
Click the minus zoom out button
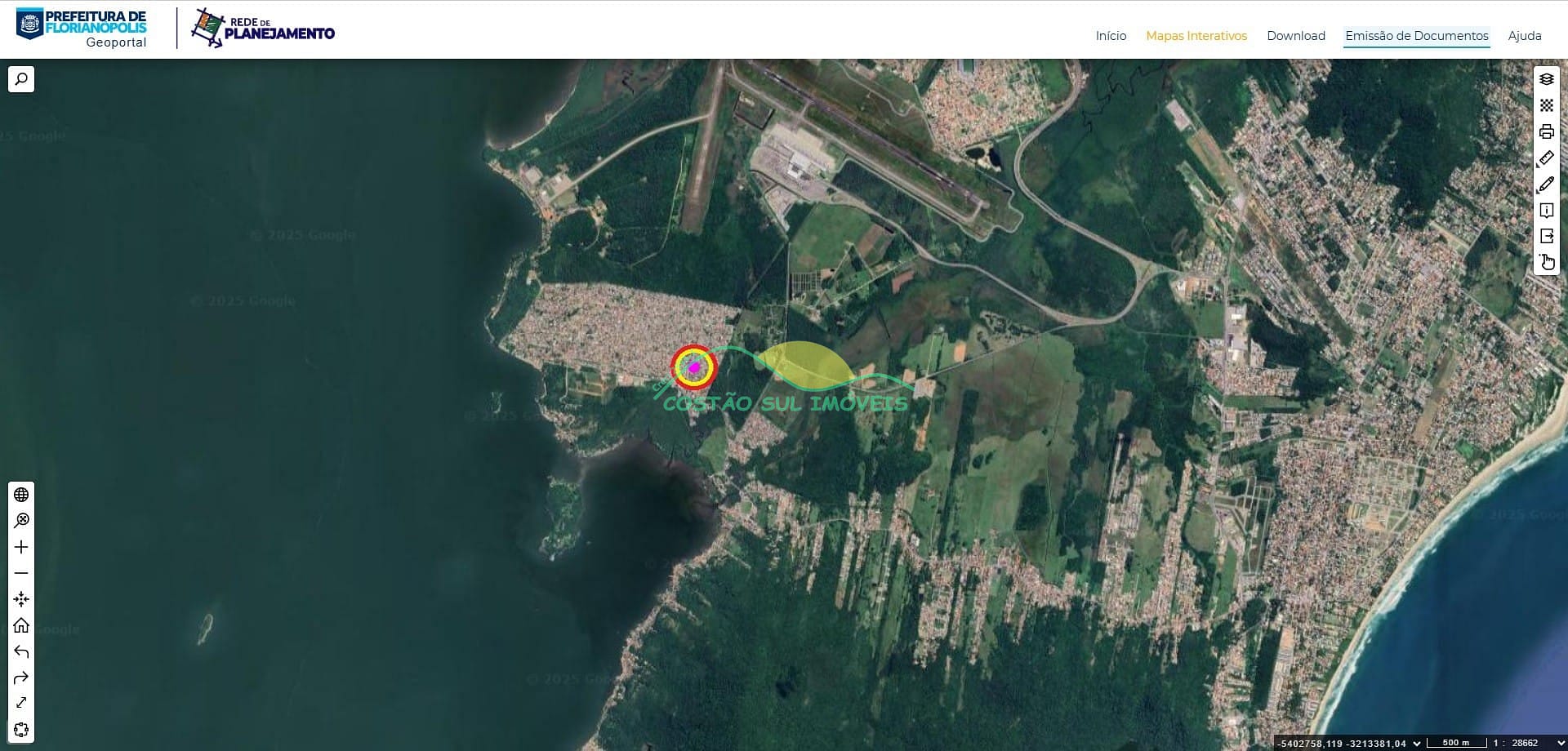point(21,573)
